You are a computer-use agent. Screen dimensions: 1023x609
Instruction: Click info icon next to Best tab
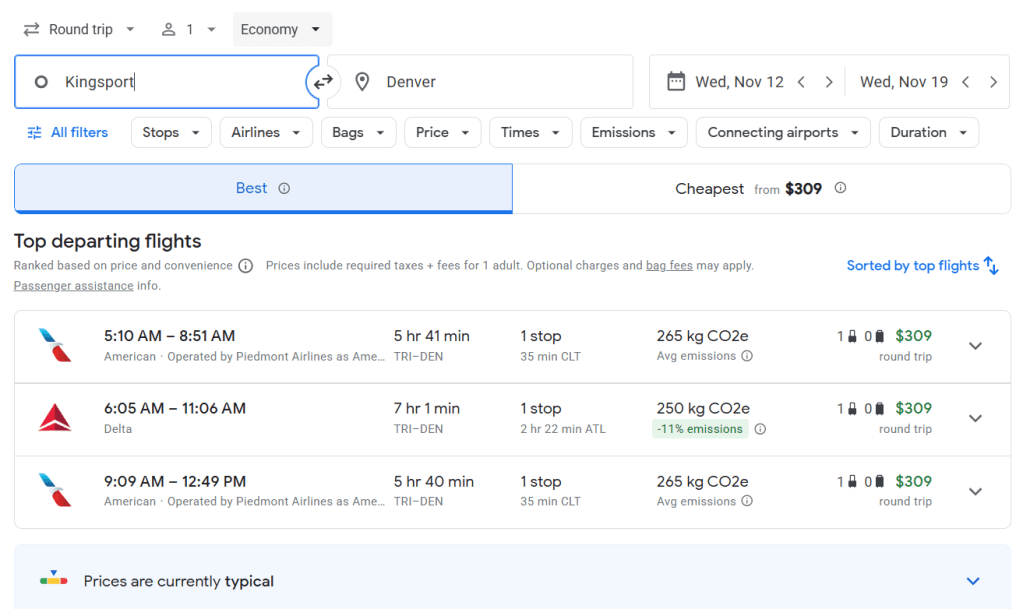tap(284, 188)
